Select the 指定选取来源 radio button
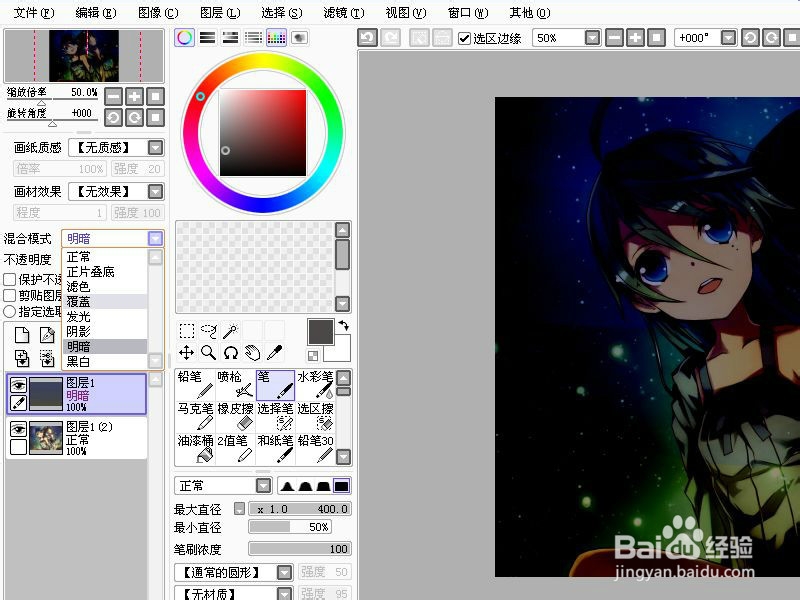This screenshot has height=600, width=800. click(10, 311)
